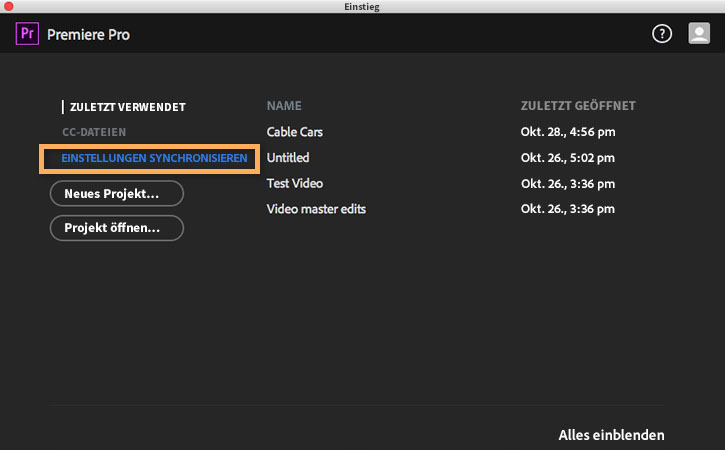725x450 pixels.
Task: Select the date Okt. 26., 5:02 pm
Action: [568, 158]
